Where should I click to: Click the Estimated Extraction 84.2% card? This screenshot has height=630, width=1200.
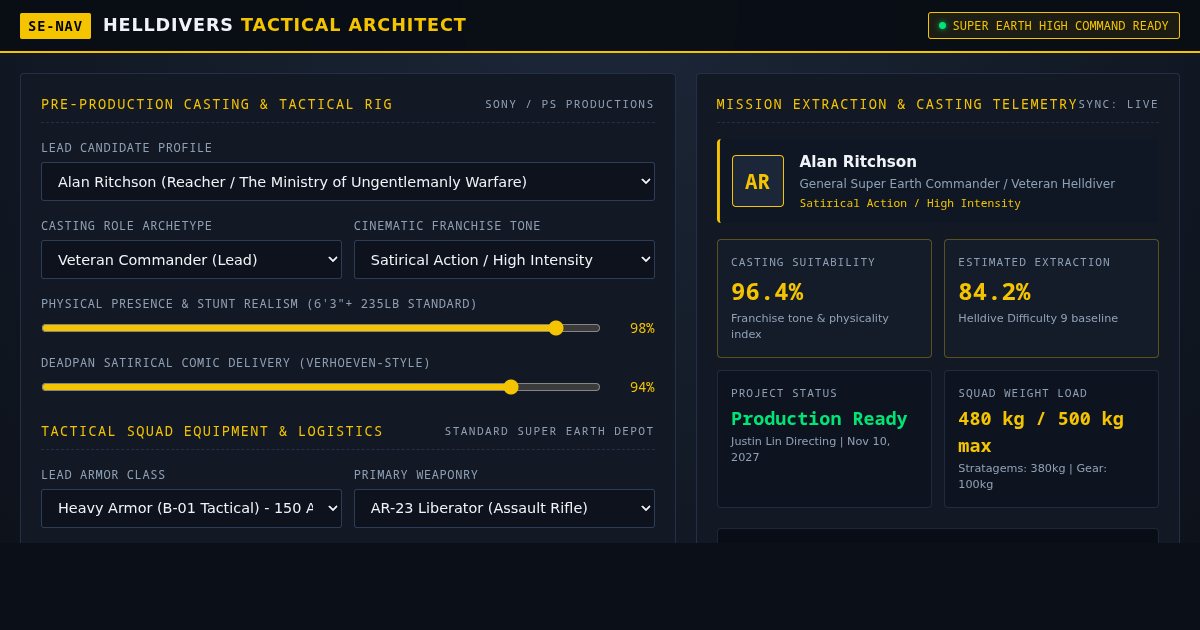pos(1051,298)
